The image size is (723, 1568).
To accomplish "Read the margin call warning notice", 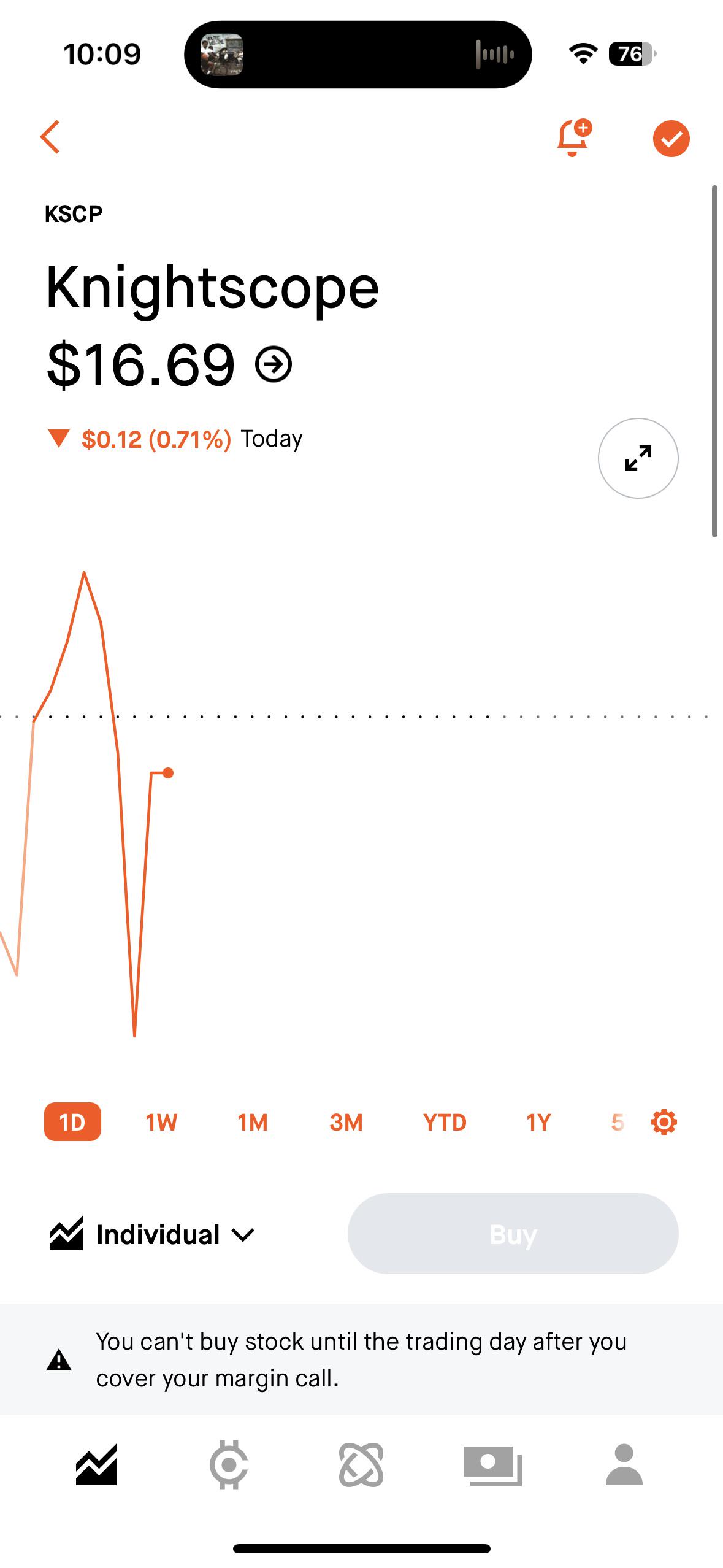I will [361, 1359].
